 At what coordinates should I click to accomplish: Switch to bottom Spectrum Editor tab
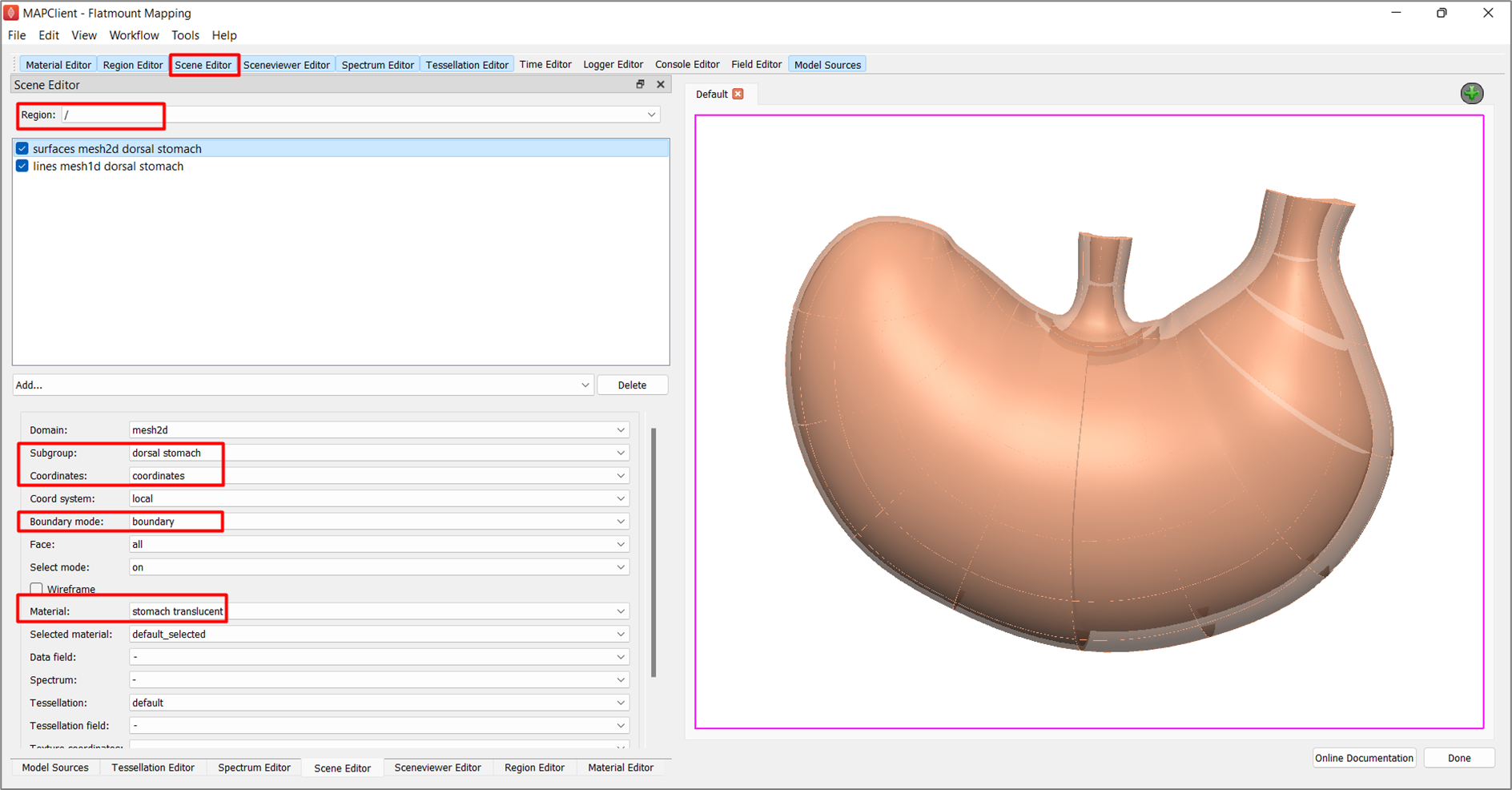[x=254, y=768]
